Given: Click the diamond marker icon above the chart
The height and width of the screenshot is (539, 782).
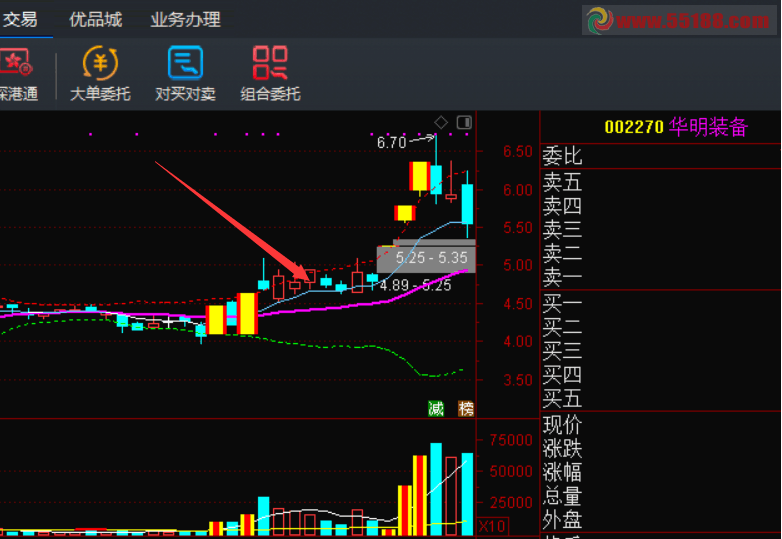Looking at the screenshot, I should pos(441,122).
